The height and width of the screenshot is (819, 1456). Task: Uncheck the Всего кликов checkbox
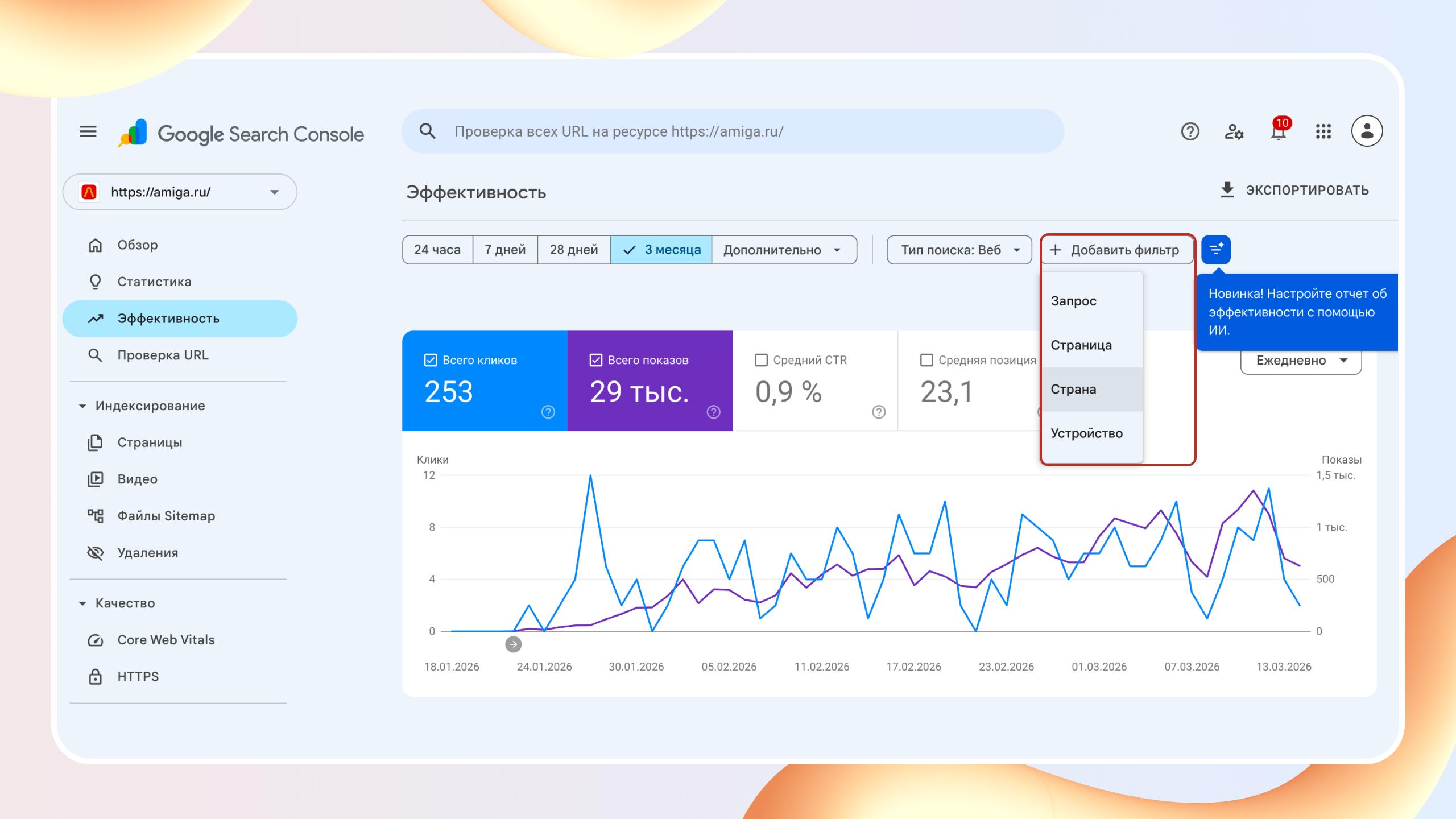tap(431, 360)
